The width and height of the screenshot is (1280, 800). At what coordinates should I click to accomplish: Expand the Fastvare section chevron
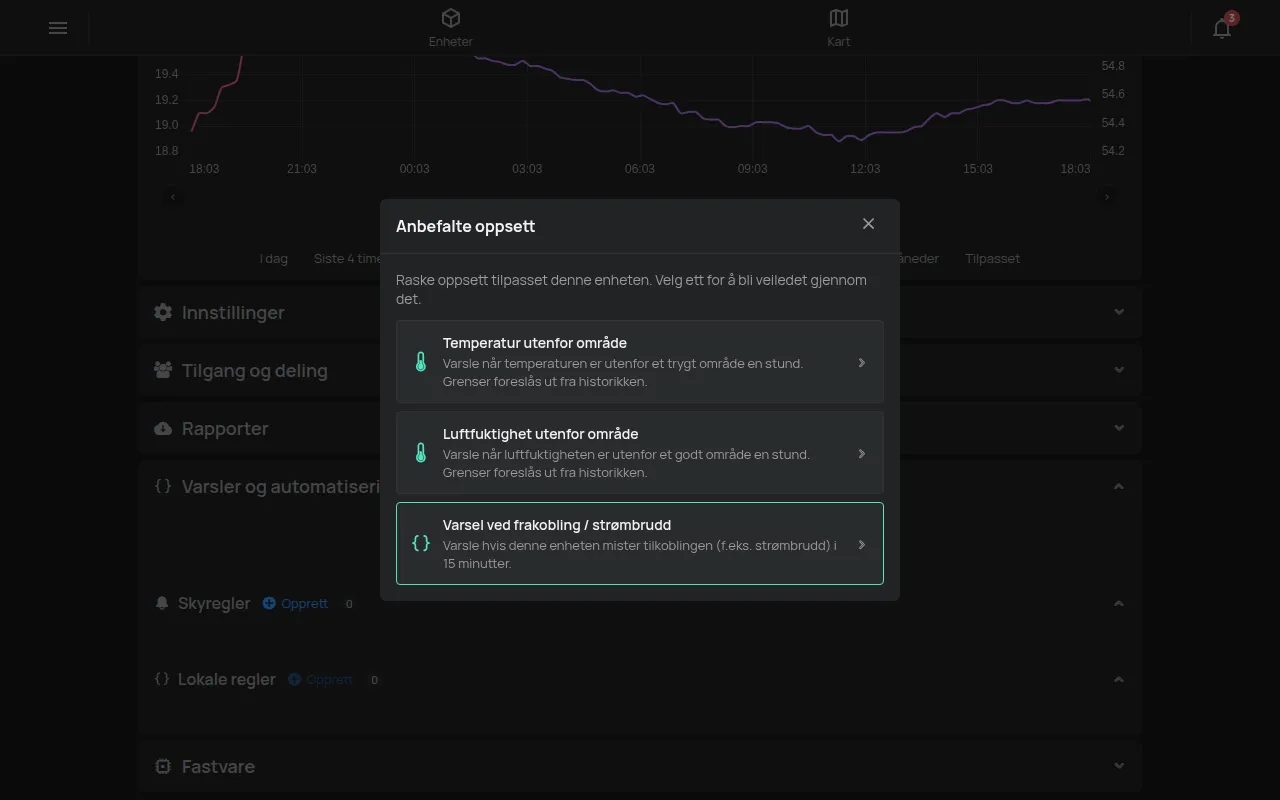tap(1119, 766)
